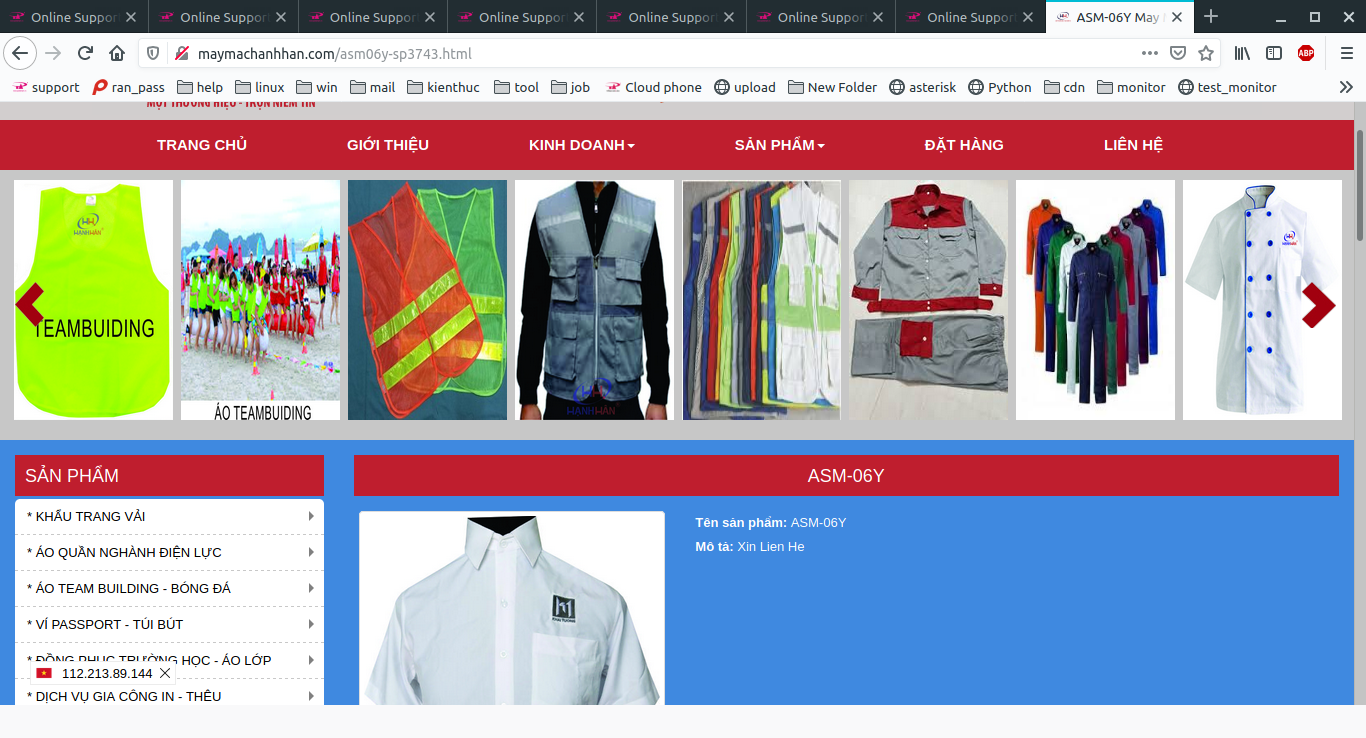Screen dimensions: 1366x738
Task: Go to TRANG CHỦ menu item
Action: 202,145
